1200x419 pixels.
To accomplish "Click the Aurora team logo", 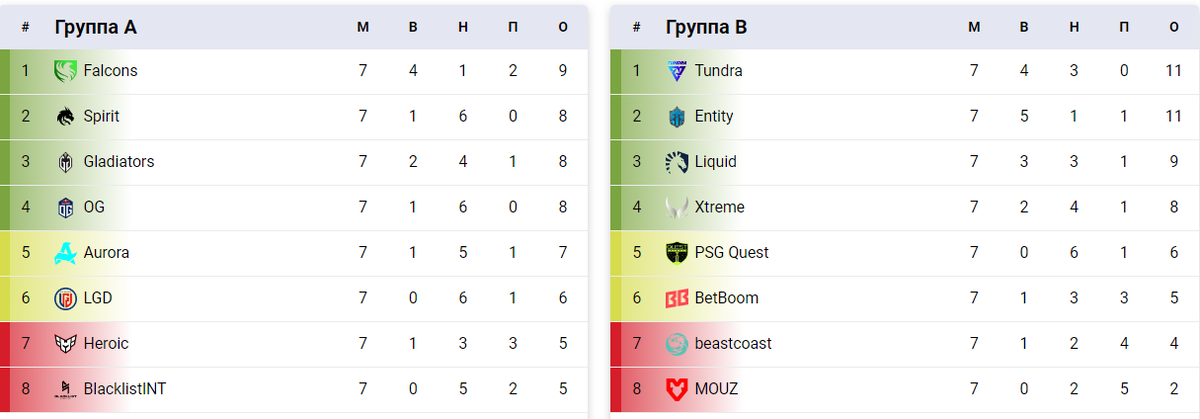I will 66,253.
